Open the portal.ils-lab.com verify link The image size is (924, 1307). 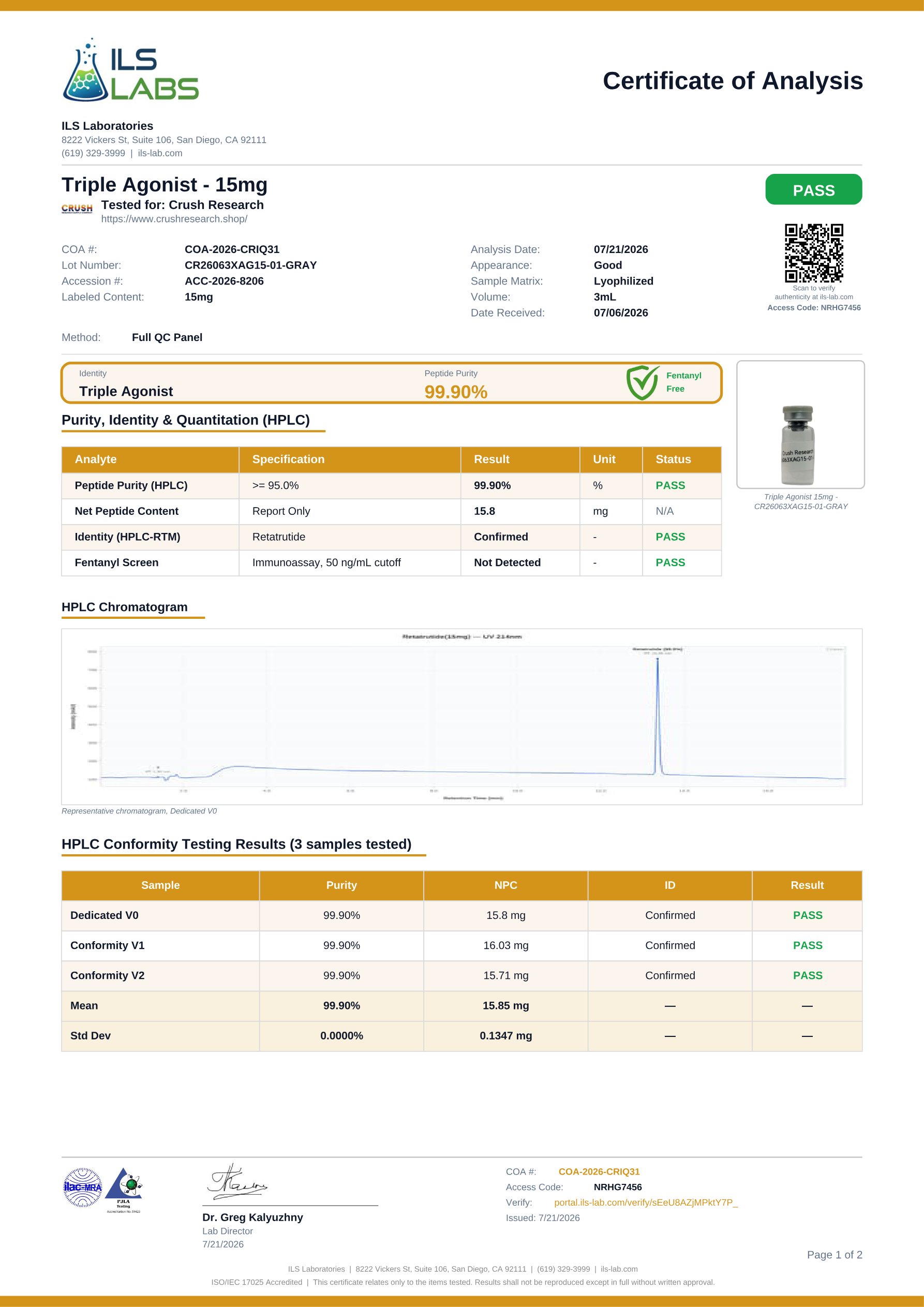646,1202
